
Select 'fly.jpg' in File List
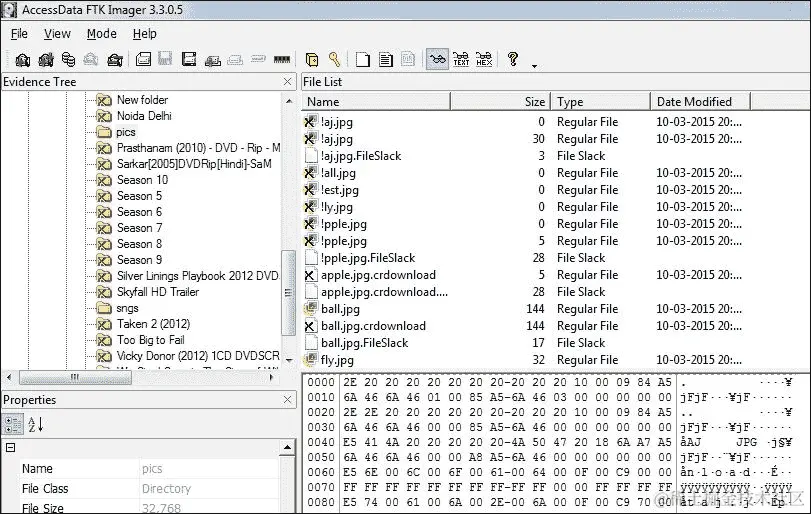pos(337,360)
